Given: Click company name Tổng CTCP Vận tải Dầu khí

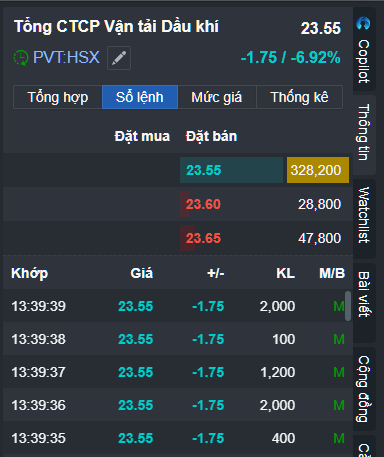Looking at the screenshot, I should 116,27.
